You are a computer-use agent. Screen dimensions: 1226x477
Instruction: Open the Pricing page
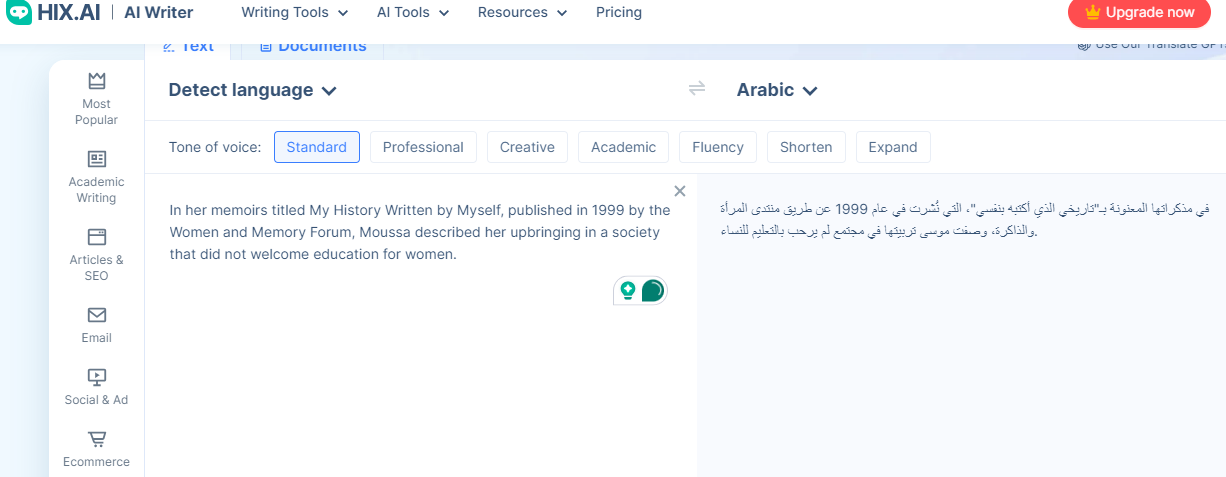[x=619, y=13]
